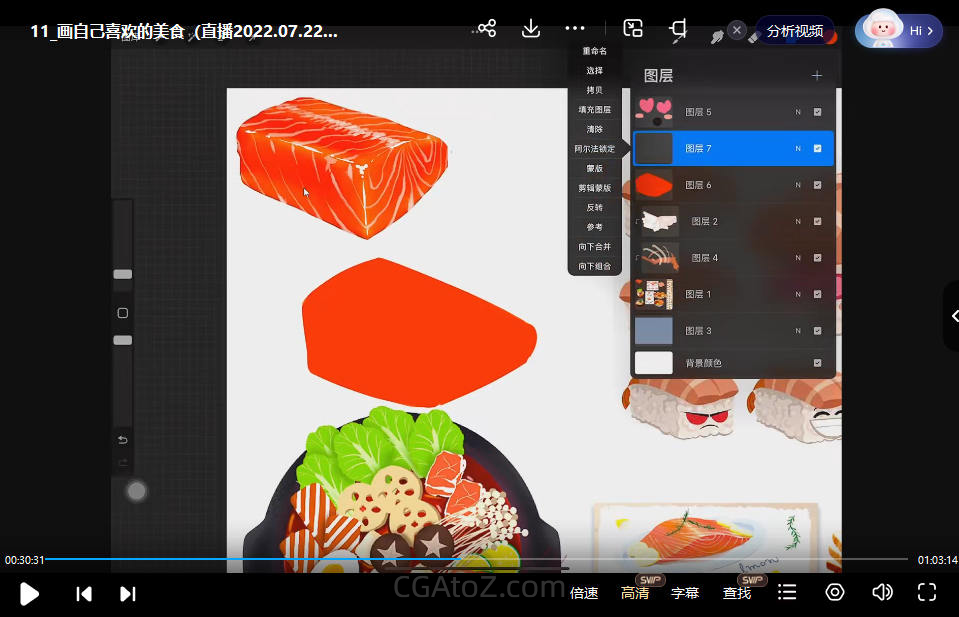Screen dimensions: 959x617
Task: Open the playlist list icon
Action: click(x=787, y=592)
